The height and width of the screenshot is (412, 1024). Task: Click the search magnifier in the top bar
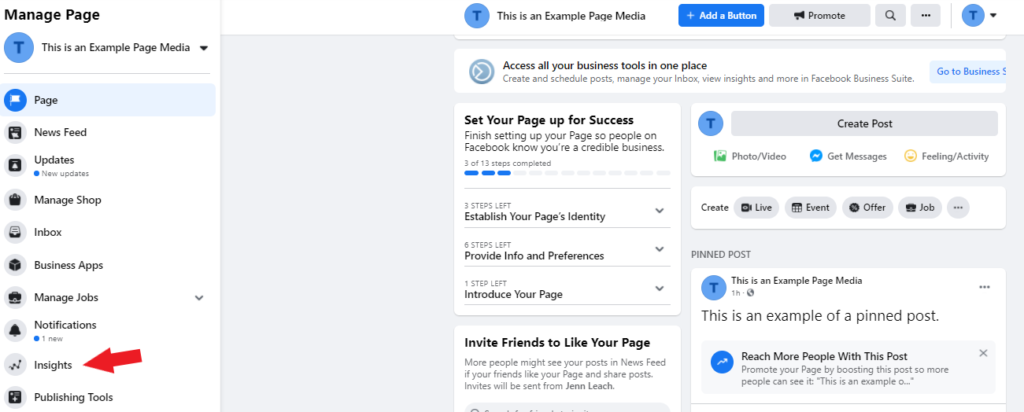[890, 16]
